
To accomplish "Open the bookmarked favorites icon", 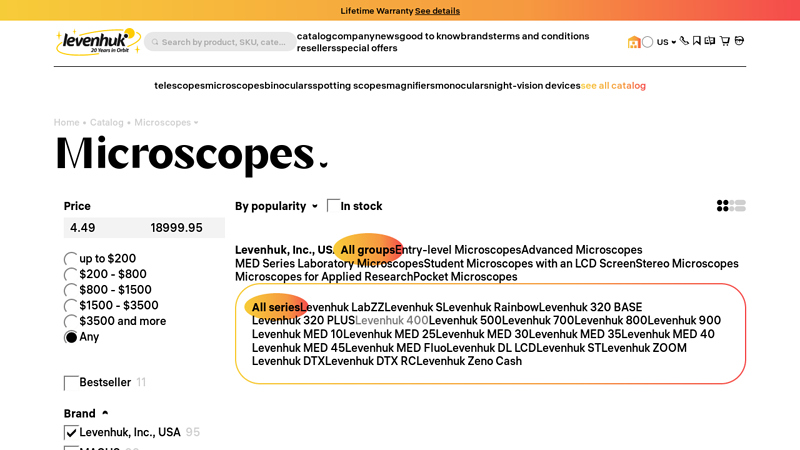I will 697,41.
